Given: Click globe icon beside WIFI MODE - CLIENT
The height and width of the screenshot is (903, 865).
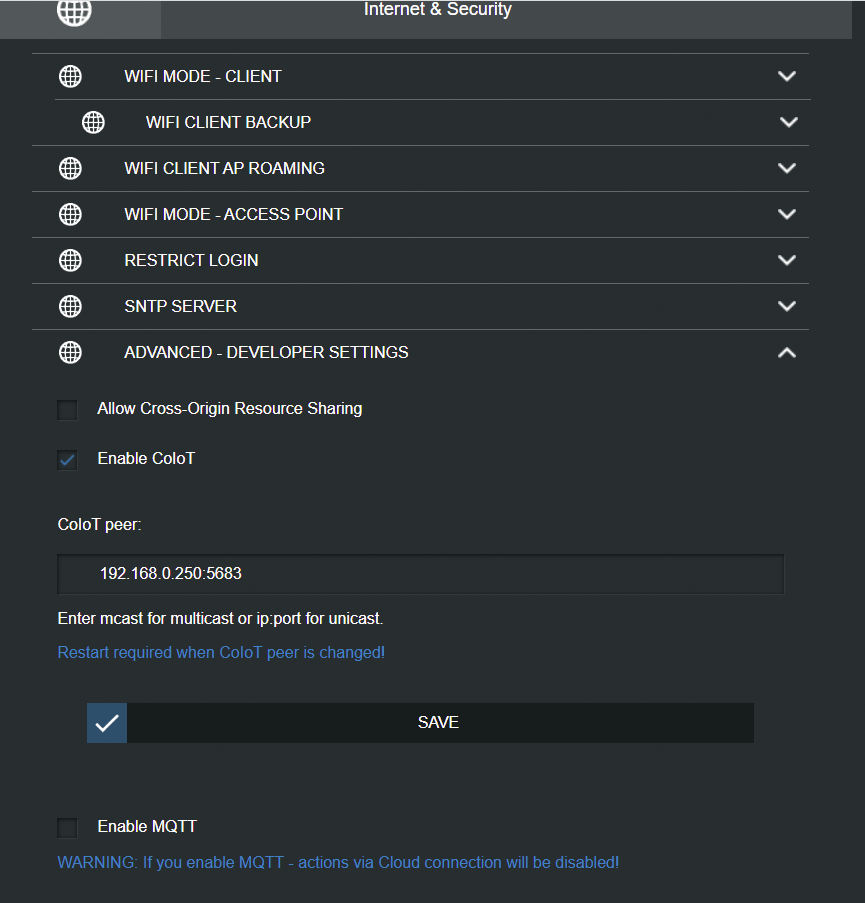Looking at the screenshot, I should (x=70, y=76).
